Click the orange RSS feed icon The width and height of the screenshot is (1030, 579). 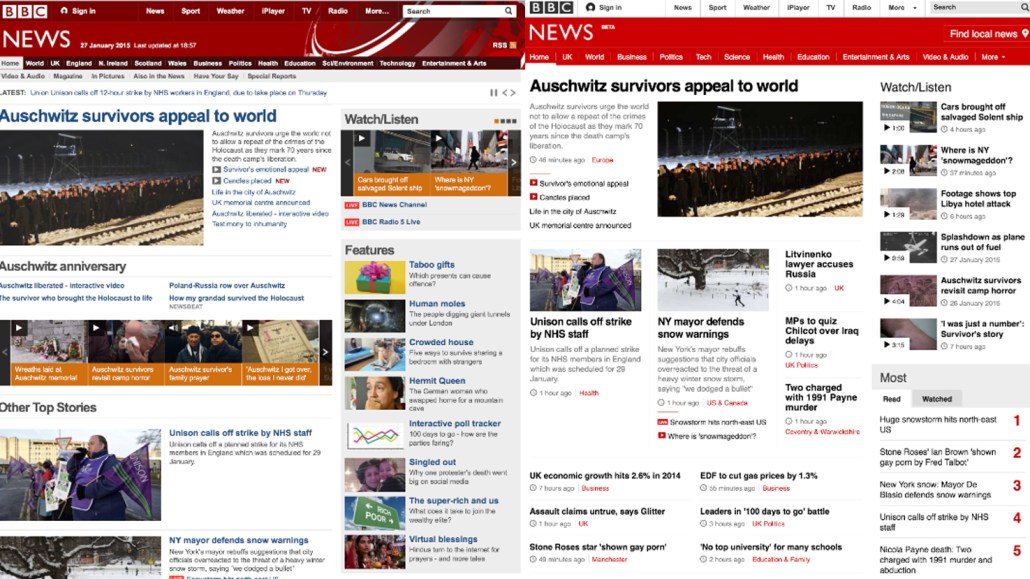point(513,45)
